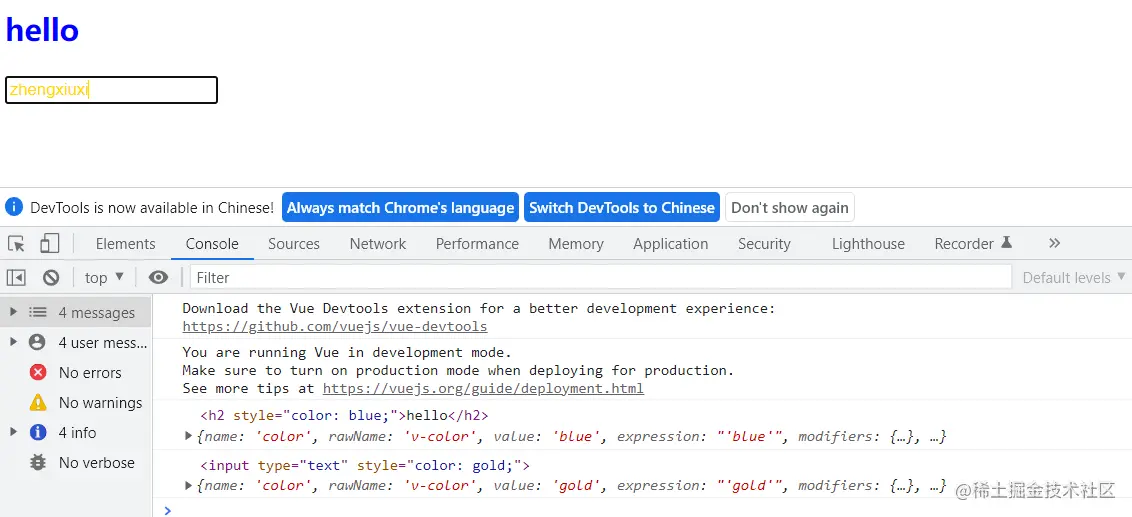This screenshot has width=1132, height=517.
Task: Clear the console with the ban icon
Action: point(51,278)
